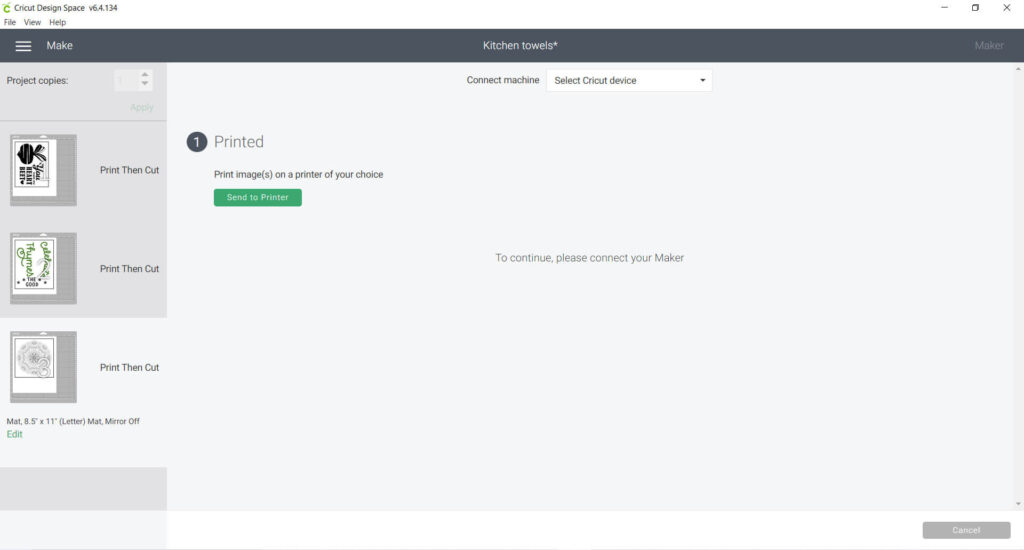Click the Send to Printer button
Viewport: 1024px width, 550px height.
[x=257, y=197]
